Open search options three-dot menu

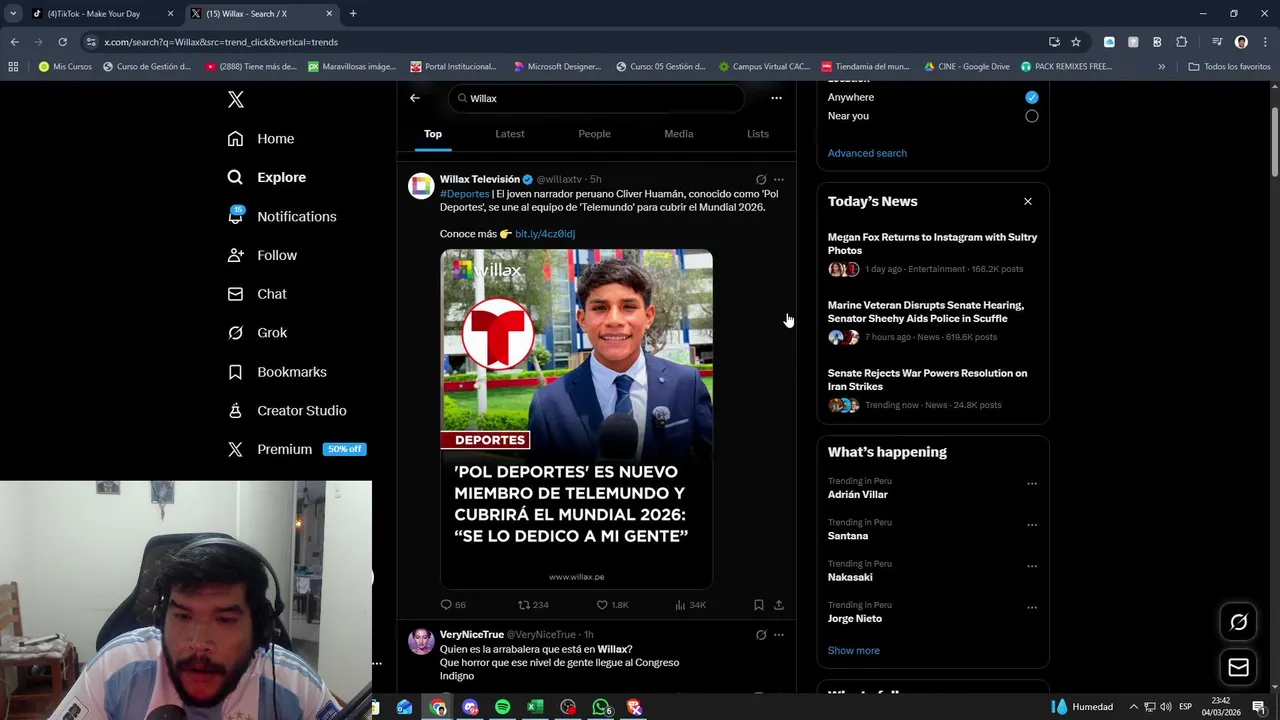pyautogui.click(x=776, y=98)
